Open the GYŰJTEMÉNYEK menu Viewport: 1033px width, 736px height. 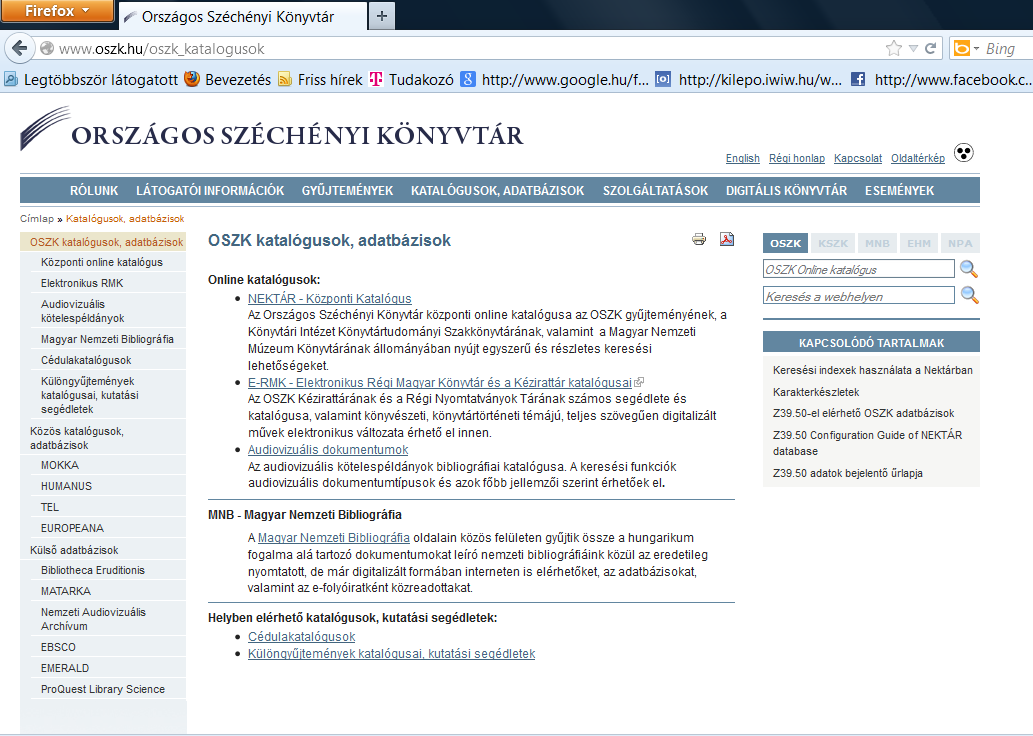pyautogui.click(x=347, y=190)
